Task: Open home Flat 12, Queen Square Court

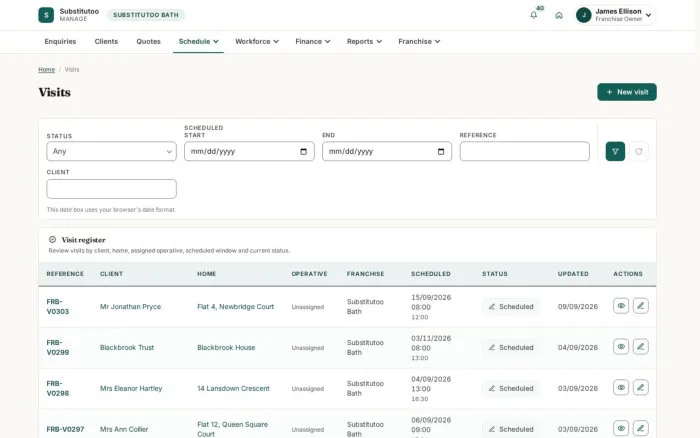Action: pyautogui.click(x=232, y=429)
